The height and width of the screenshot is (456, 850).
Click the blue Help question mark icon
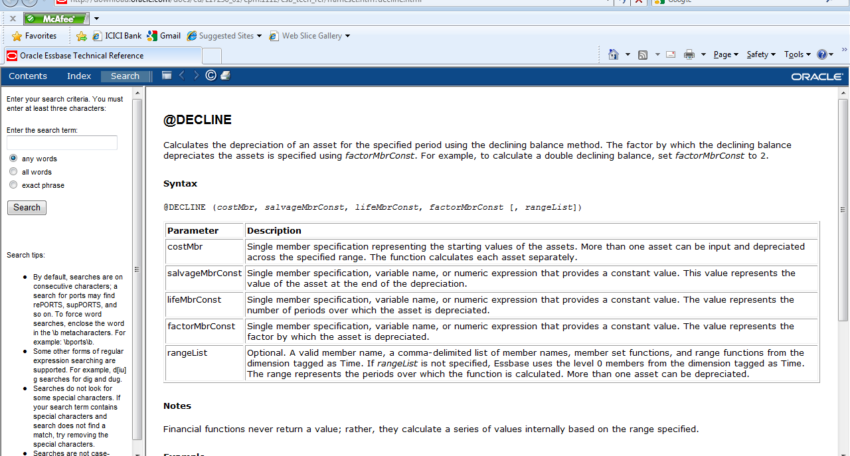pyautogui.click(x=822, y=54)
